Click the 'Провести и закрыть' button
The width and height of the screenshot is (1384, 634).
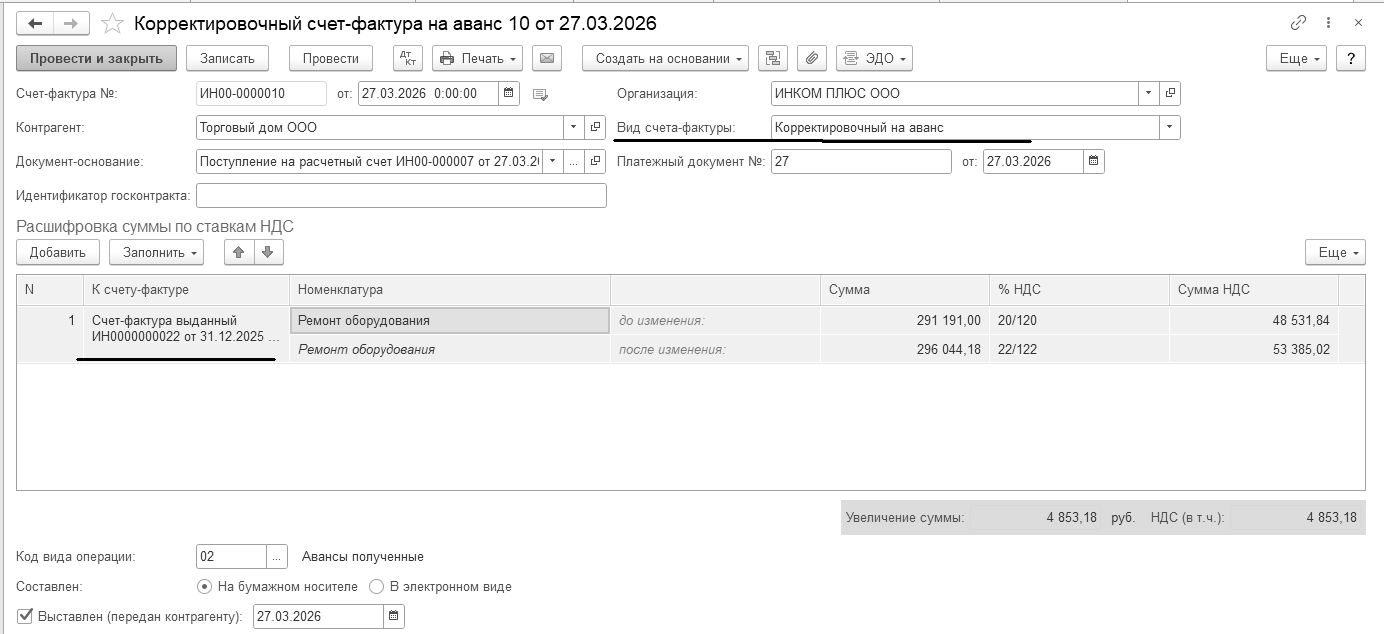96,58
